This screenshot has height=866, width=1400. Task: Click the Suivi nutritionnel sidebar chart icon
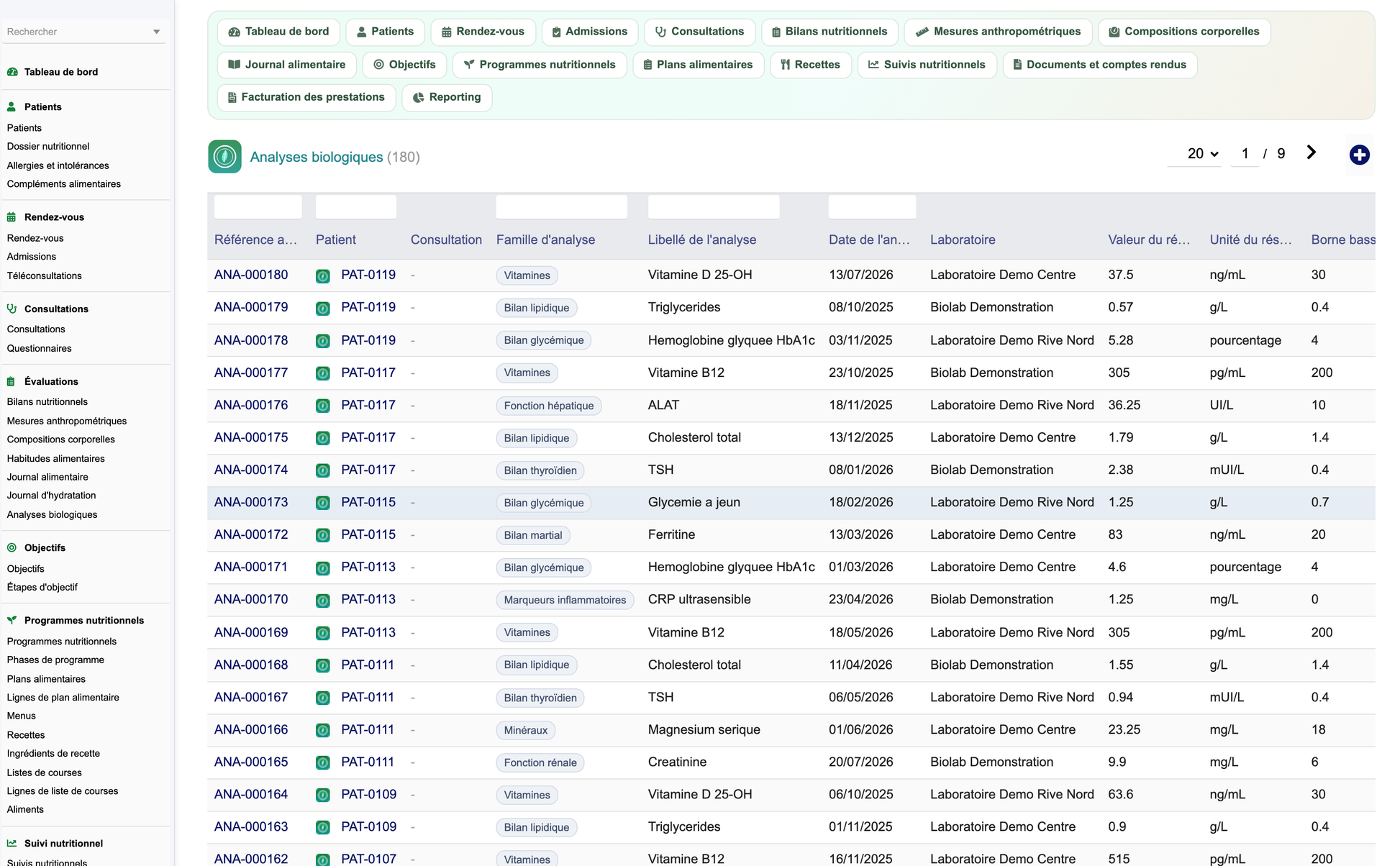tap(12, 843)
